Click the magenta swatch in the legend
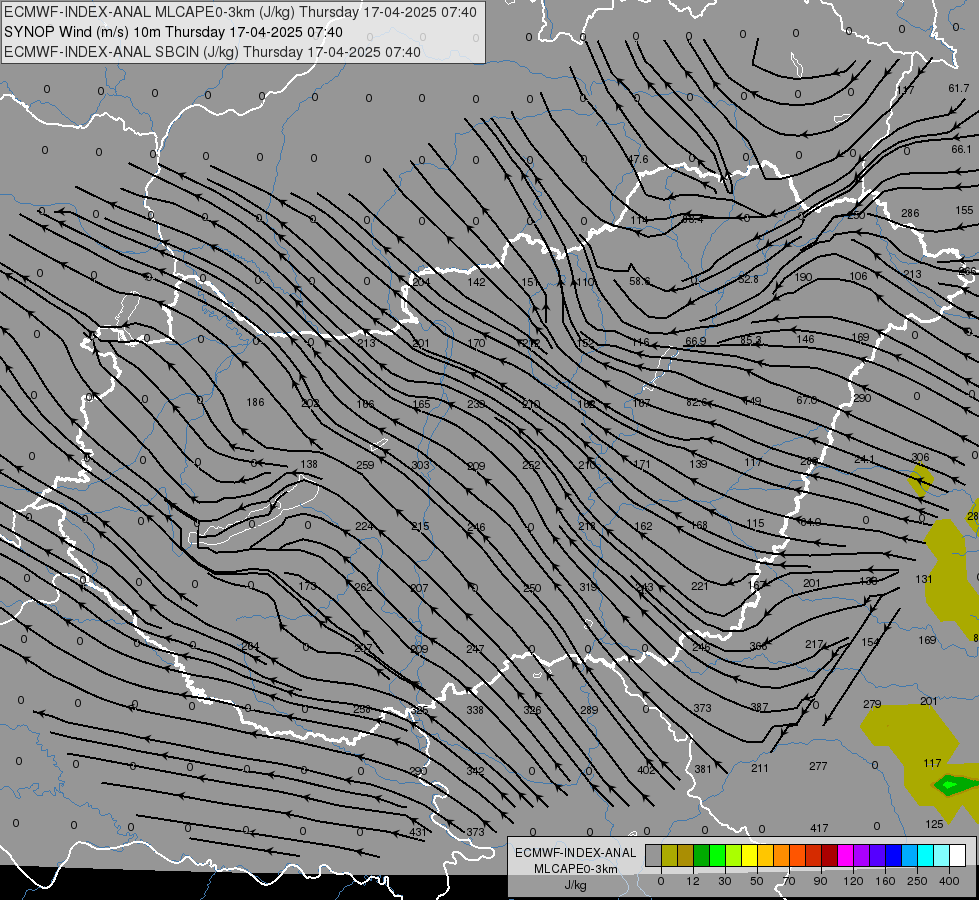 click(x=846, y=855)
